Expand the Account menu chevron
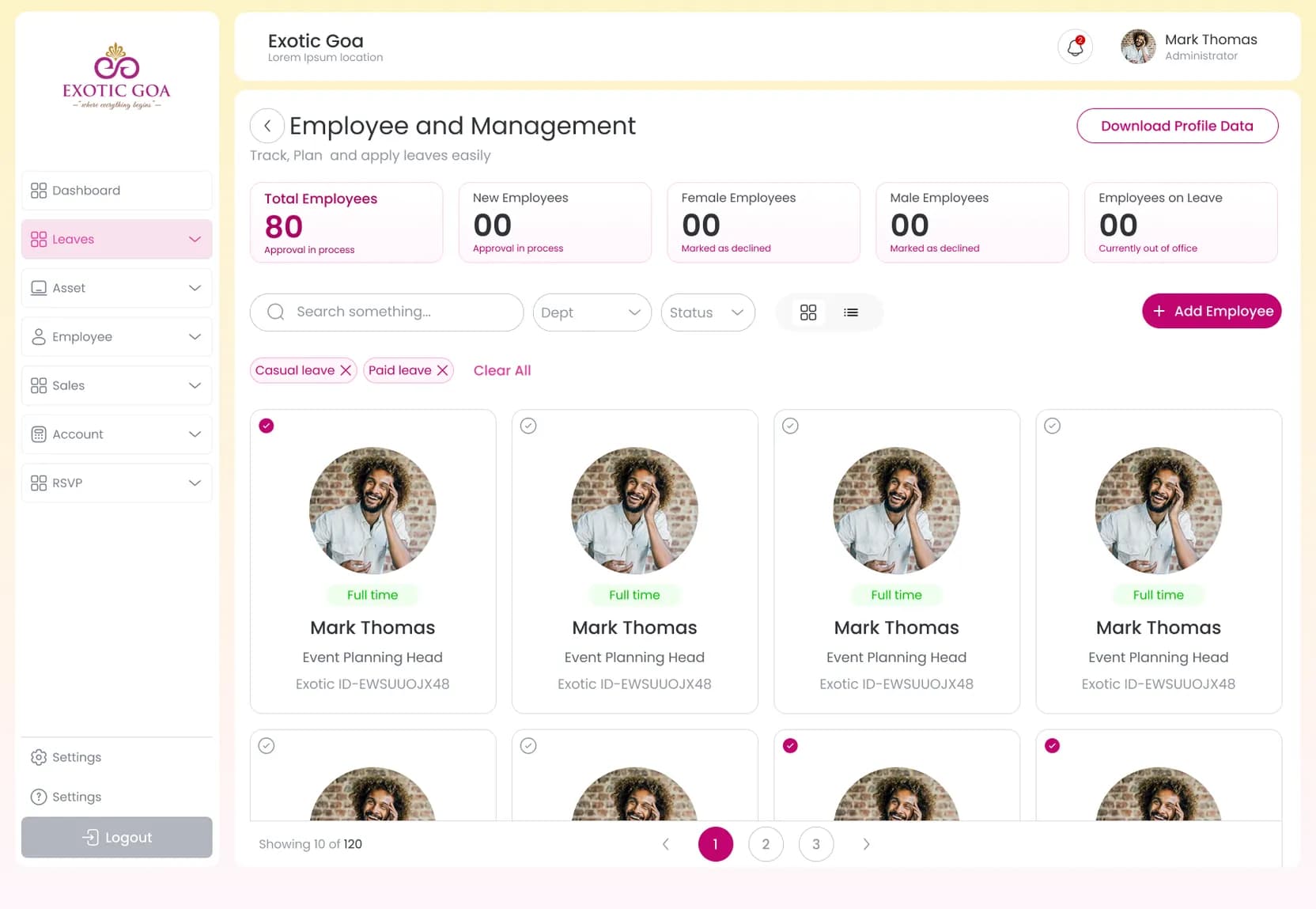Screen dimensions: 1316x909 [x=195, y=434]
